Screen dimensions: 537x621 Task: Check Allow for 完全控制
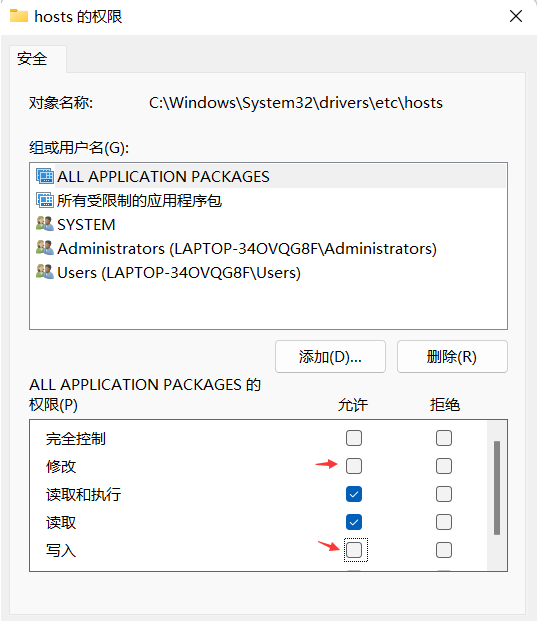pyautogui.click(x=354, y=438)
